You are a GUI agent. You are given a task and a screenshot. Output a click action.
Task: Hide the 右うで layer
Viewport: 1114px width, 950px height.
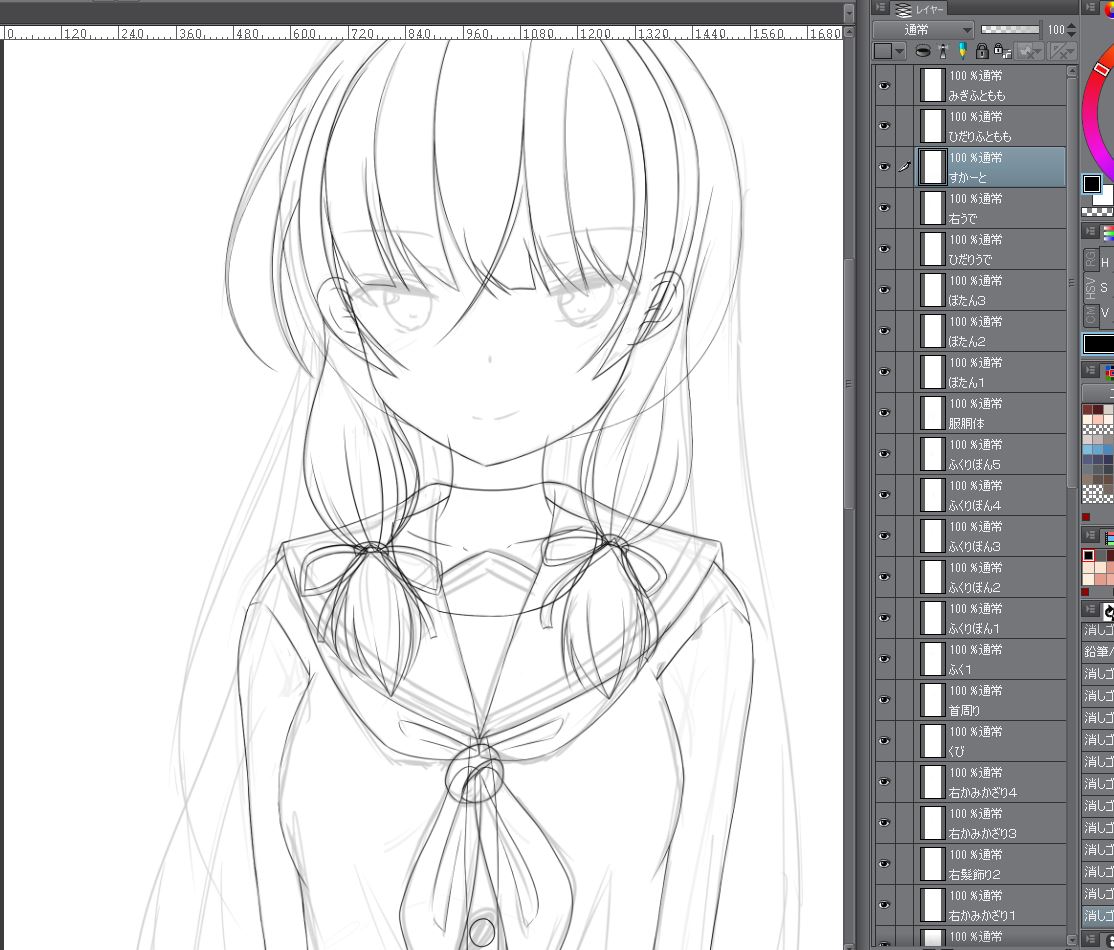(885, 208)
